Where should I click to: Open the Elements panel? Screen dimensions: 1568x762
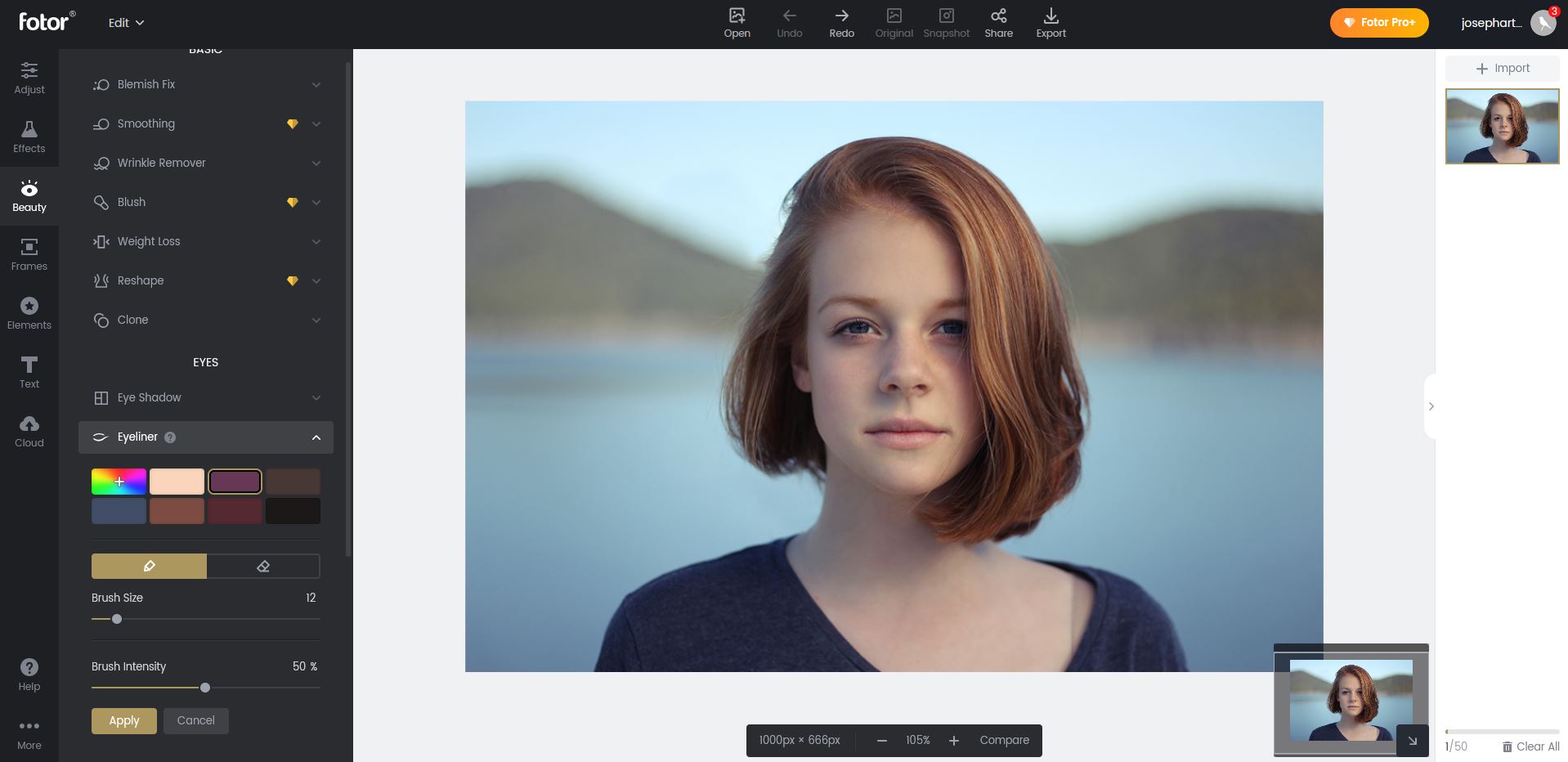pos(29,313)
